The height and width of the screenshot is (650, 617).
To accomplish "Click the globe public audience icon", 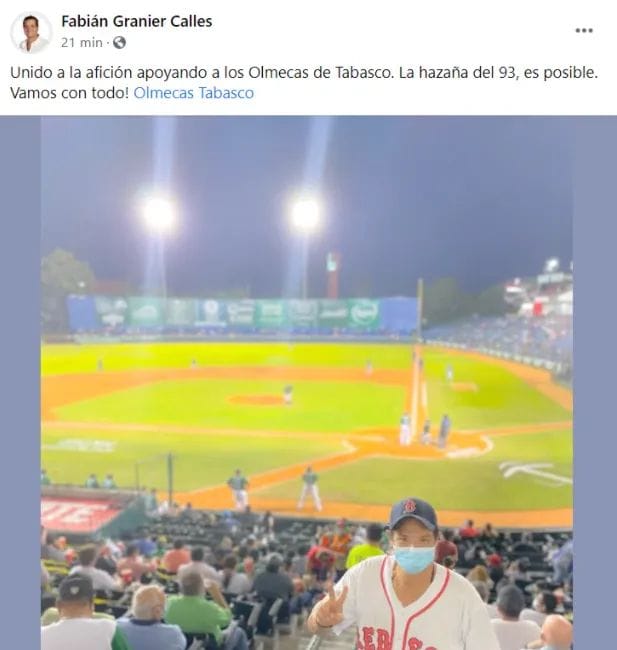I will (x=119, y=42).
